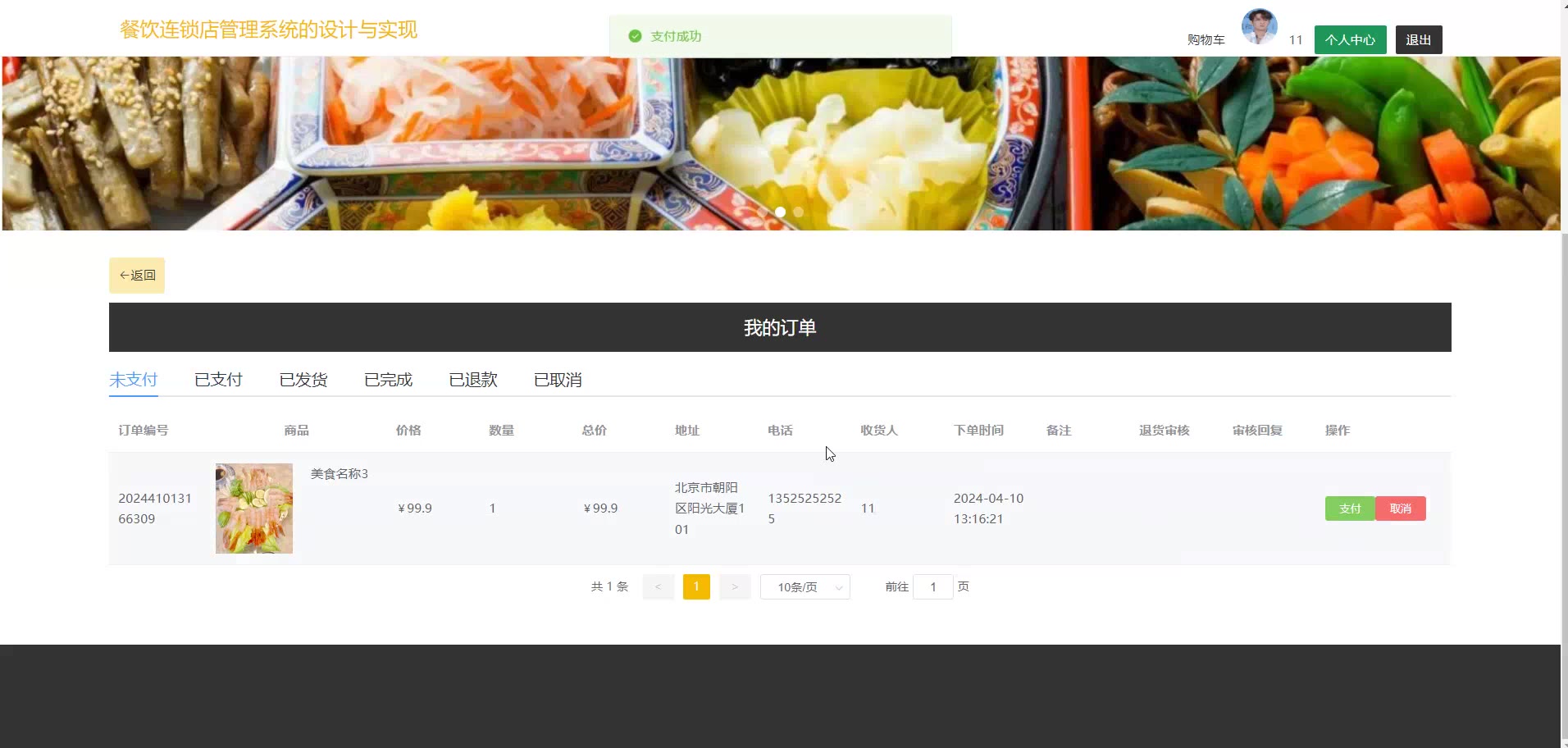Open the 已退款 tab
This screenshot has width=1568, height=748.
coord(473,380)
